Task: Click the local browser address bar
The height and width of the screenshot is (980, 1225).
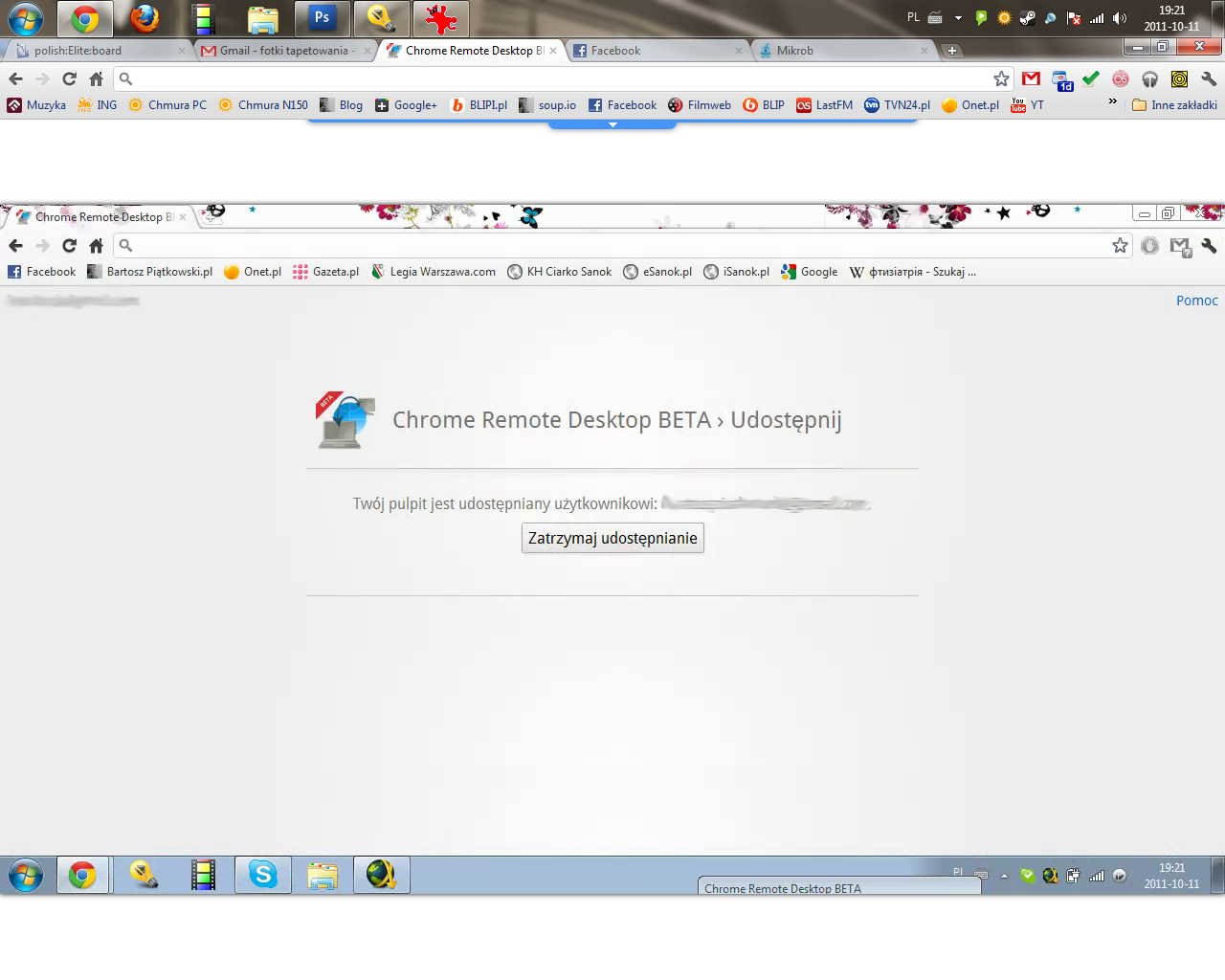Action: click(x=563, y=78)
